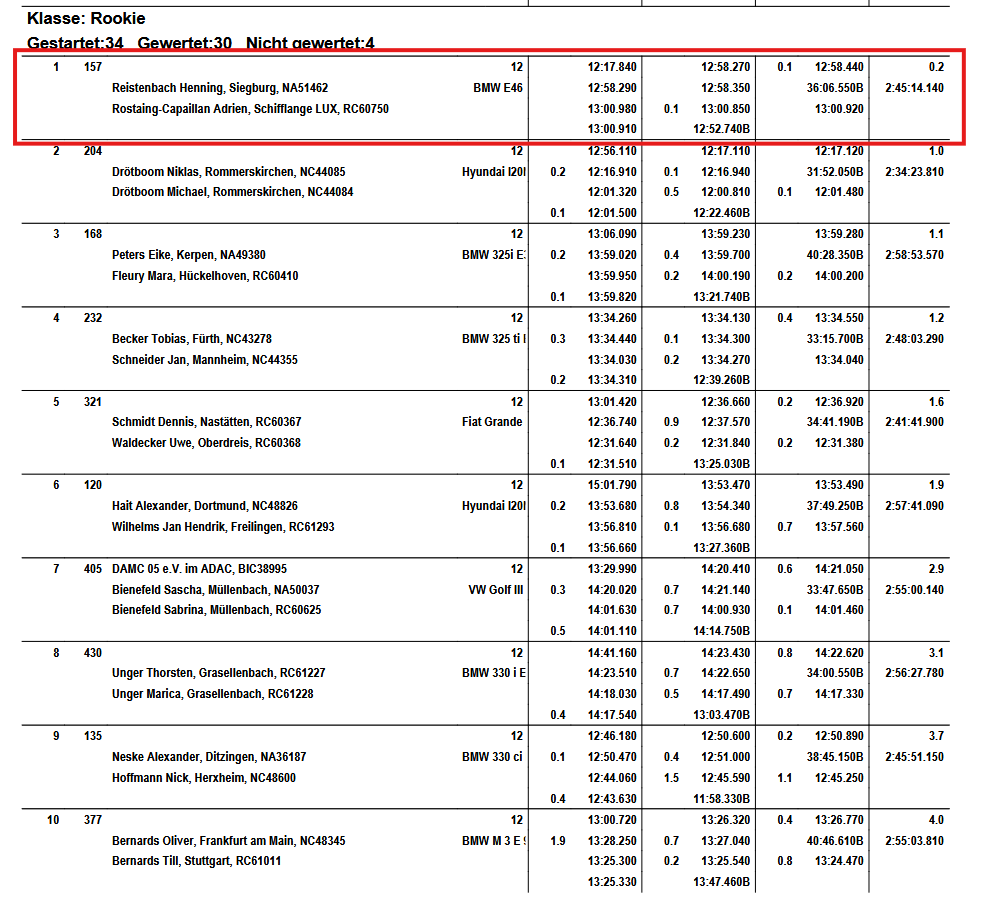Click the 'Fiat Grande' vehicle text
This screenshot has height=900, width=987.
point(492,422)
